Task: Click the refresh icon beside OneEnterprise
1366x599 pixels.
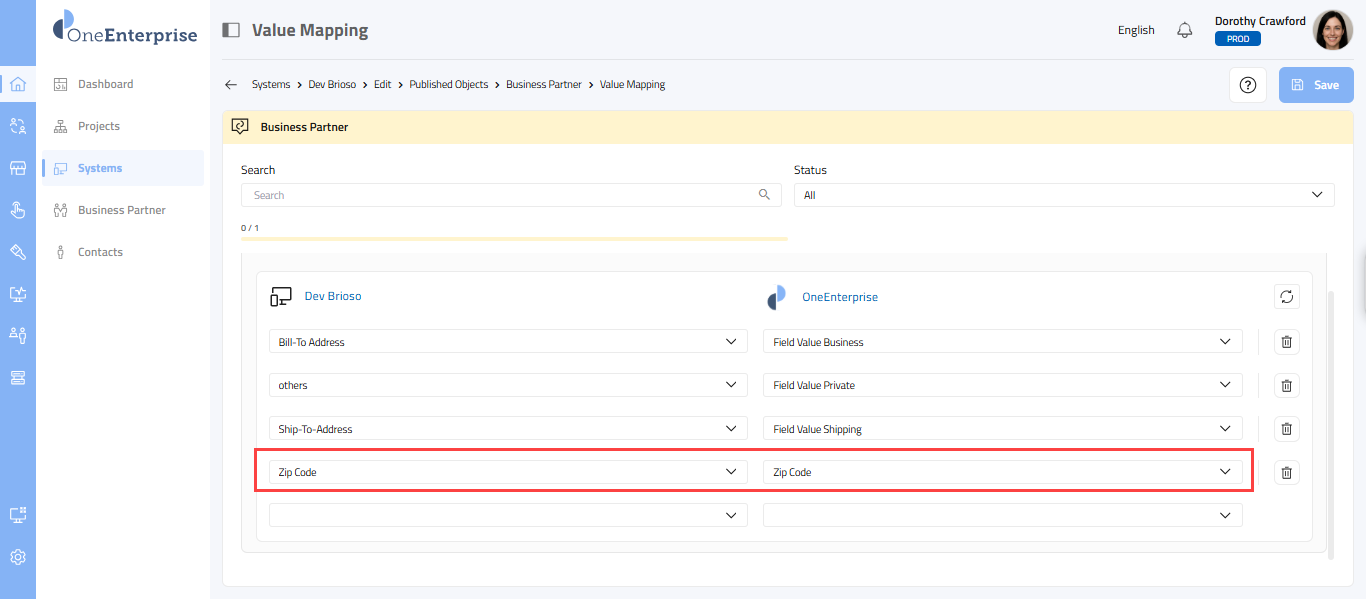Action: click(x=1286, y=297)
